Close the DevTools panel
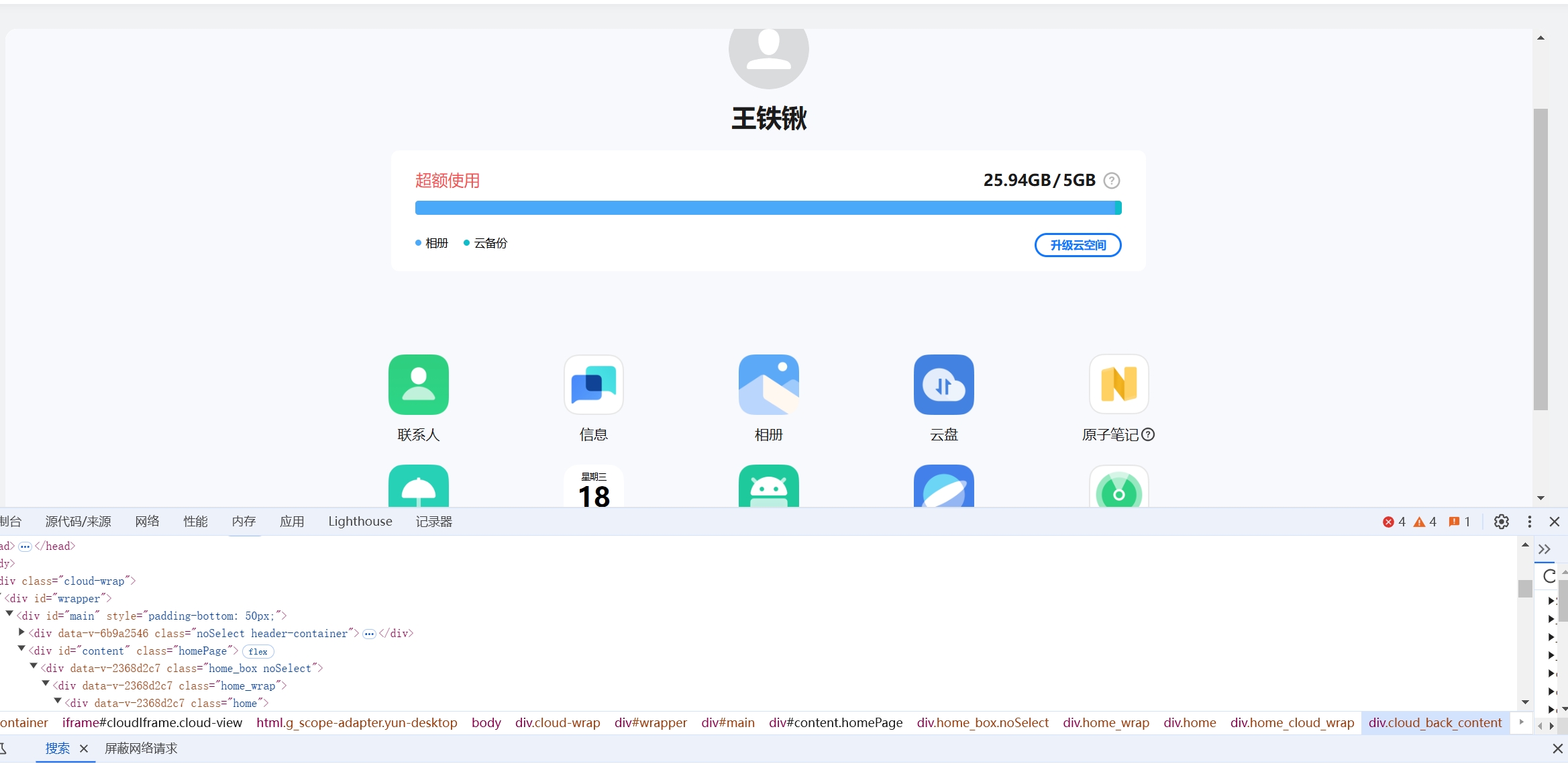Image resolution: width=1568 pixels, height=764 pixels. coord(1555,522)
